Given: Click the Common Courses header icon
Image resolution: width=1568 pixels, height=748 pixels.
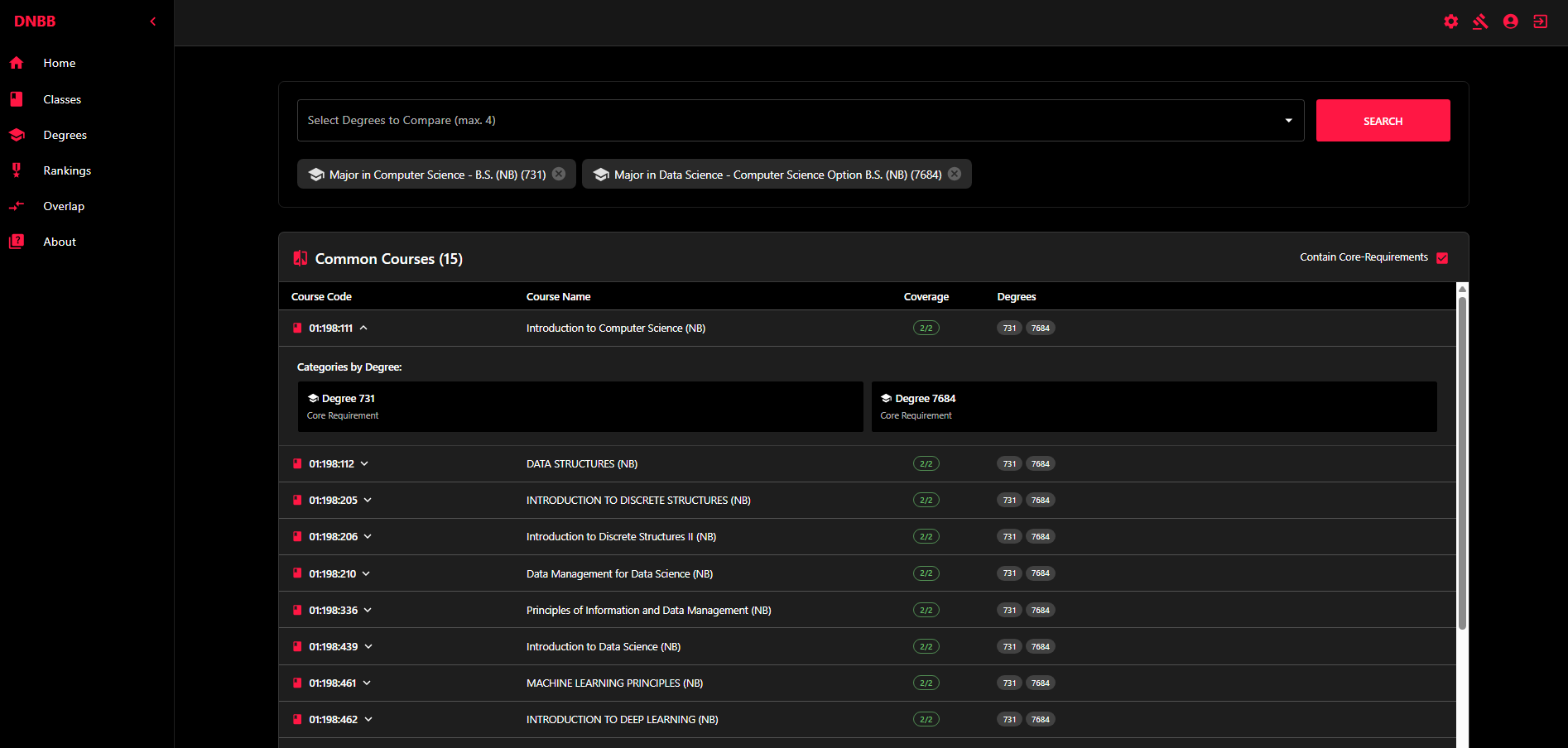Looking at the screenshot, I should (301, 258).
